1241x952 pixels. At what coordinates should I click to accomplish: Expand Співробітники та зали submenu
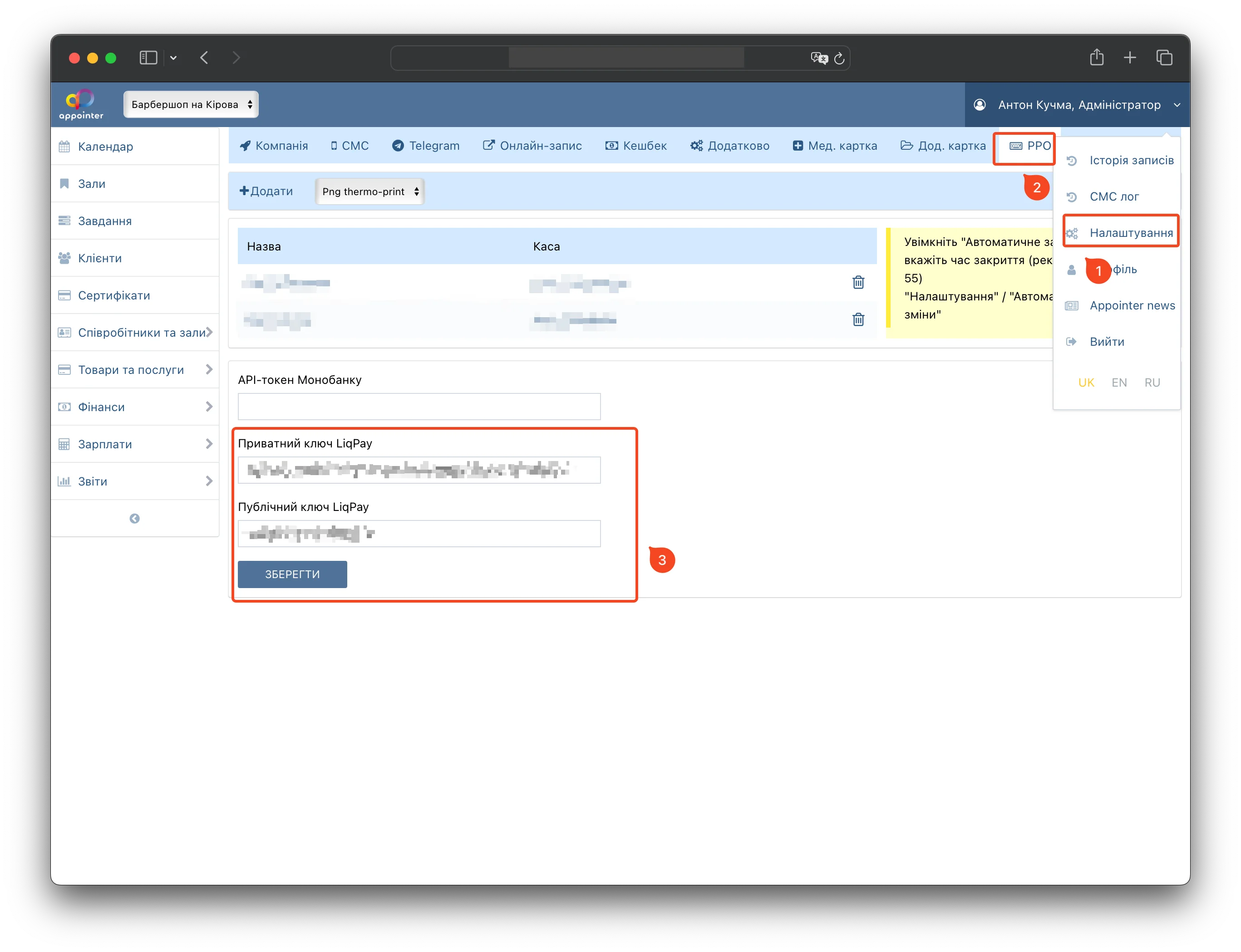coord(135,333)
